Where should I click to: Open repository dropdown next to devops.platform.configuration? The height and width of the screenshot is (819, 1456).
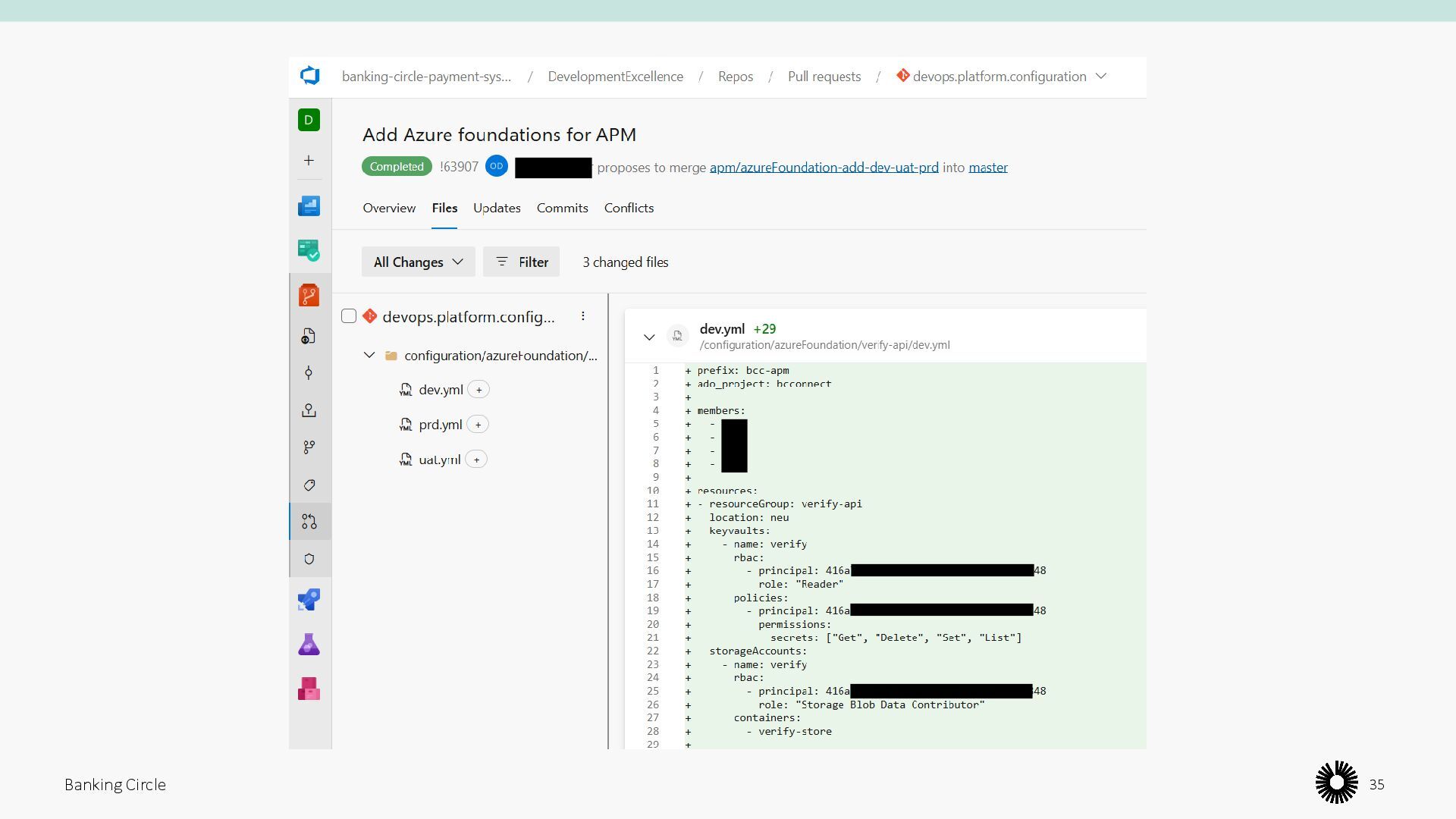pyautogui.click(x=1102, y=76)
